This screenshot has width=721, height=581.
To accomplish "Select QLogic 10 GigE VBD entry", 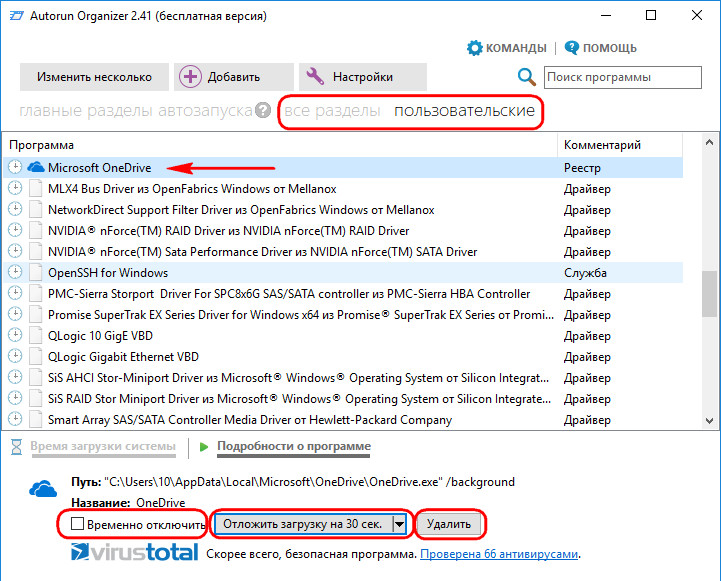I will pyautogui.click(x=343, y=336).
